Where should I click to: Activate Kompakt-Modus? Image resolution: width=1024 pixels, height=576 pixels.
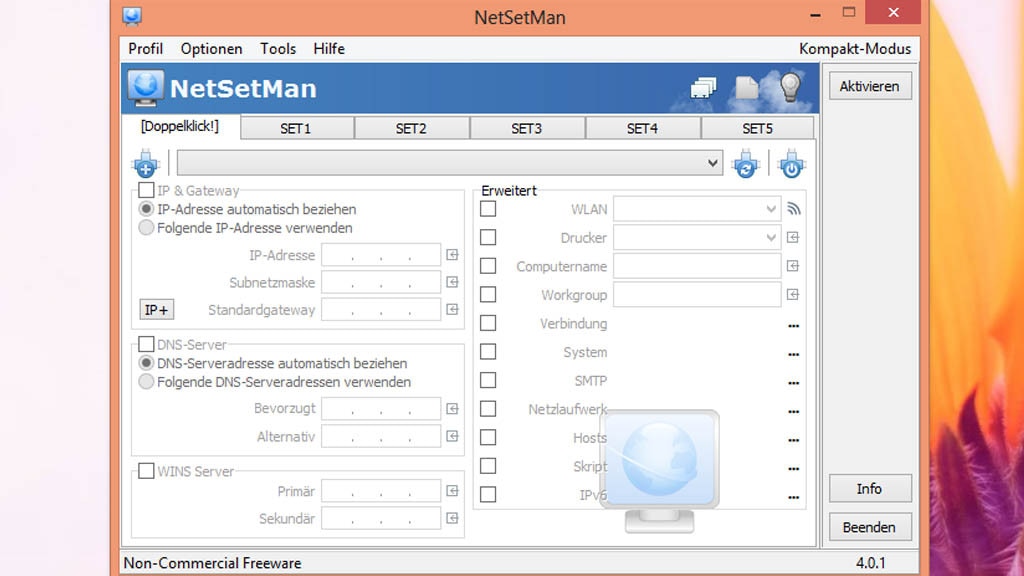(855, 48)
